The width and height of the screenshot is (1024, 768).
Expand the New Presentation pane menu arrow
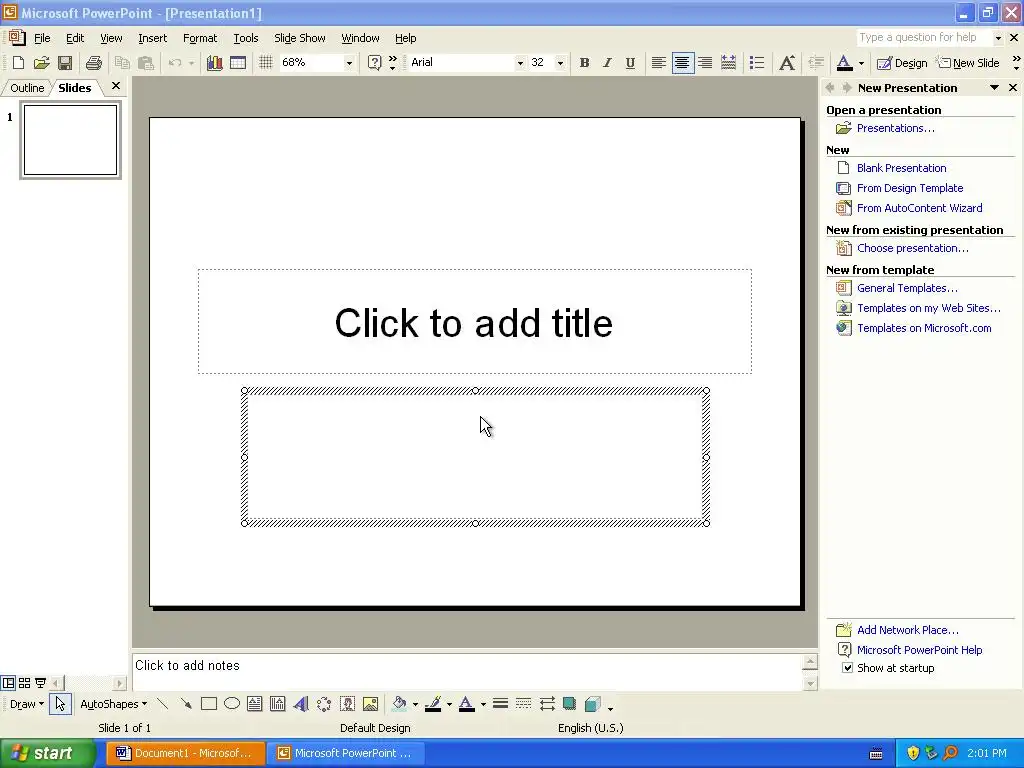pos(994,88)
